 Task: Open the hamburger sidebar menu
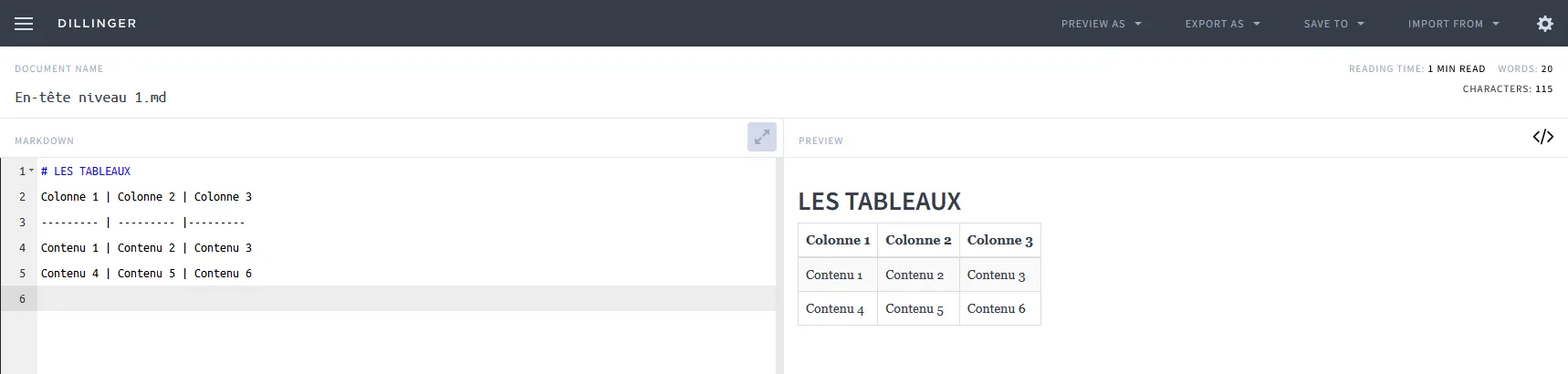click(24, 24)
